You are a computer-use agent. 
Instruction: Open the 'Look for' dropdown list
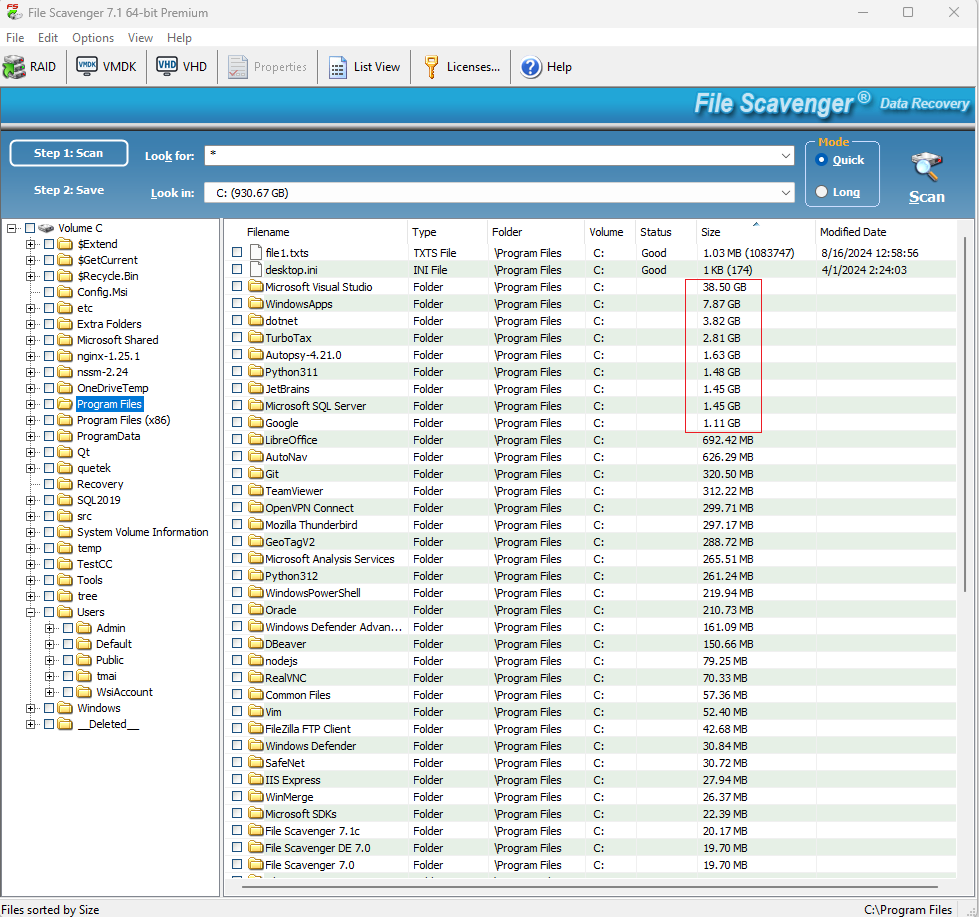pos(784,155)
